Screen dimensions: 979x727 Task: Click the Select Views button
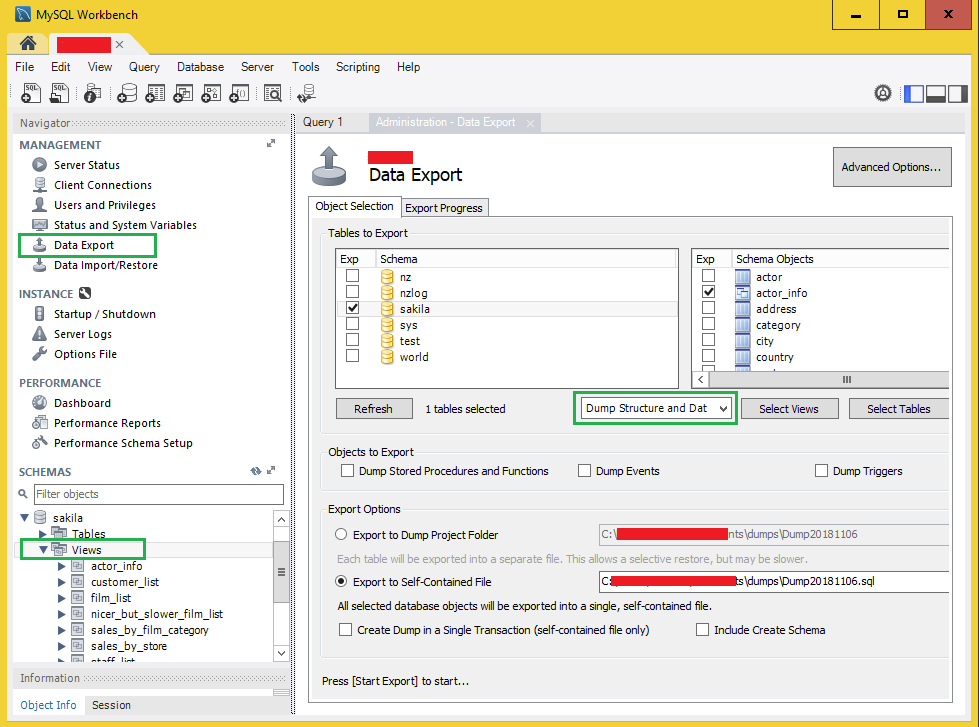coord(789,408)
